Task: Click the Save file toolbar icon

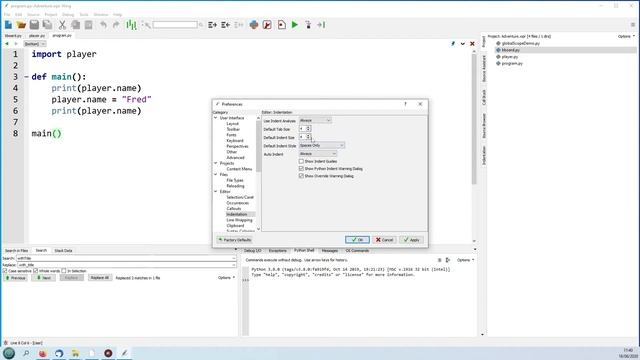Action: [x=34, y=25]
